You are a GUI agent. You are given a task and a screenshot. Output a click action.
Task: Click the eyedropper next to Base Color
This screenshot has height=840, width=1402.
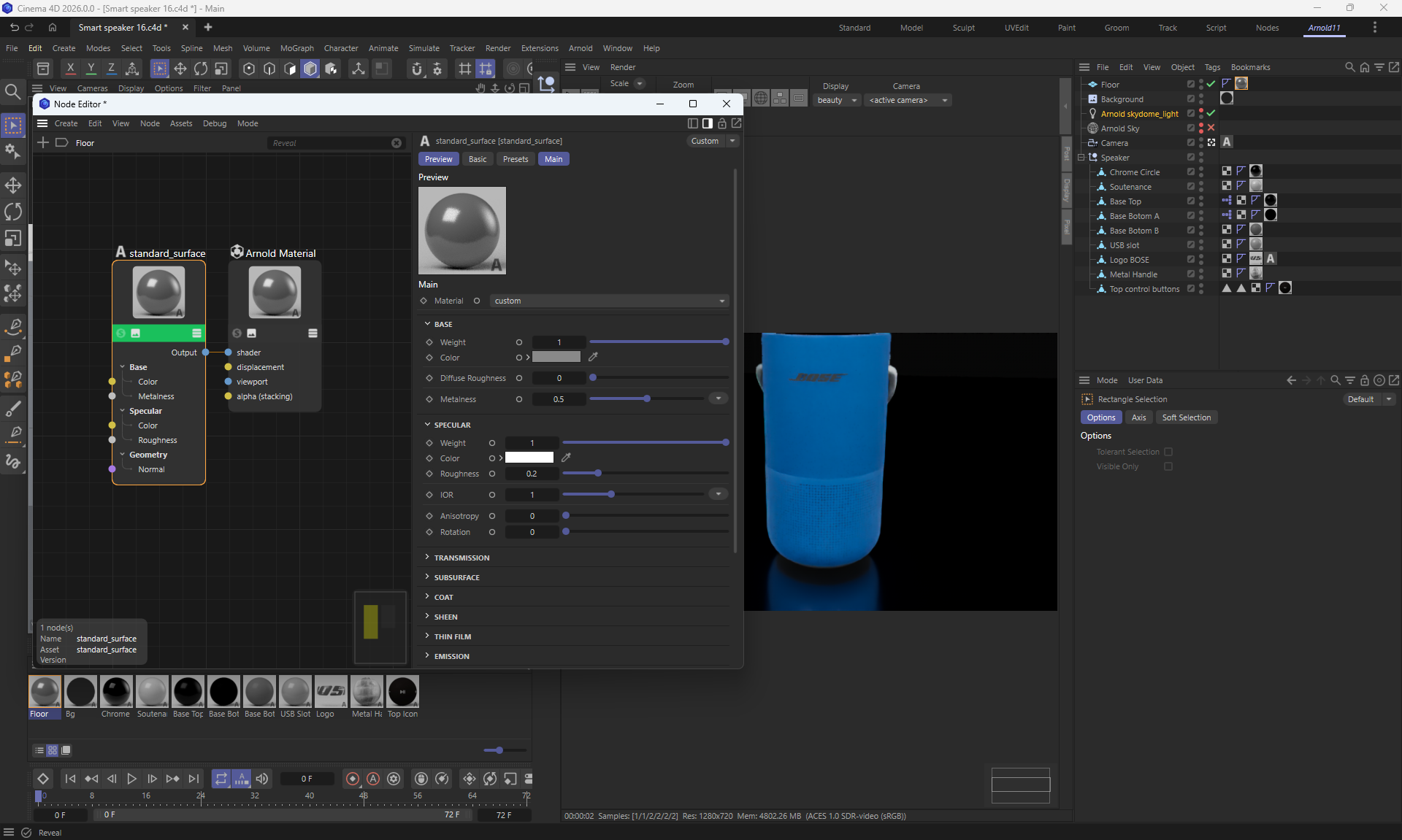593,357
